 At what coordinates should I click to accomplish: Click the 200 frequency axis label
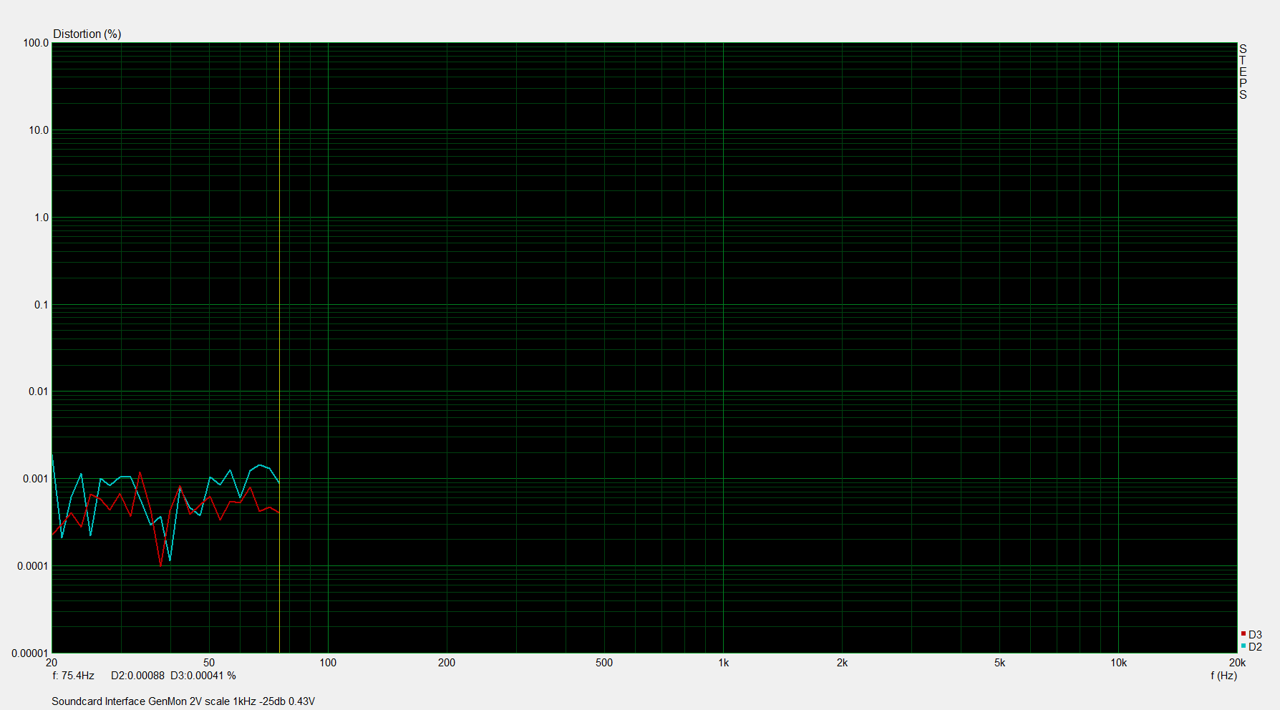point(447,663)
